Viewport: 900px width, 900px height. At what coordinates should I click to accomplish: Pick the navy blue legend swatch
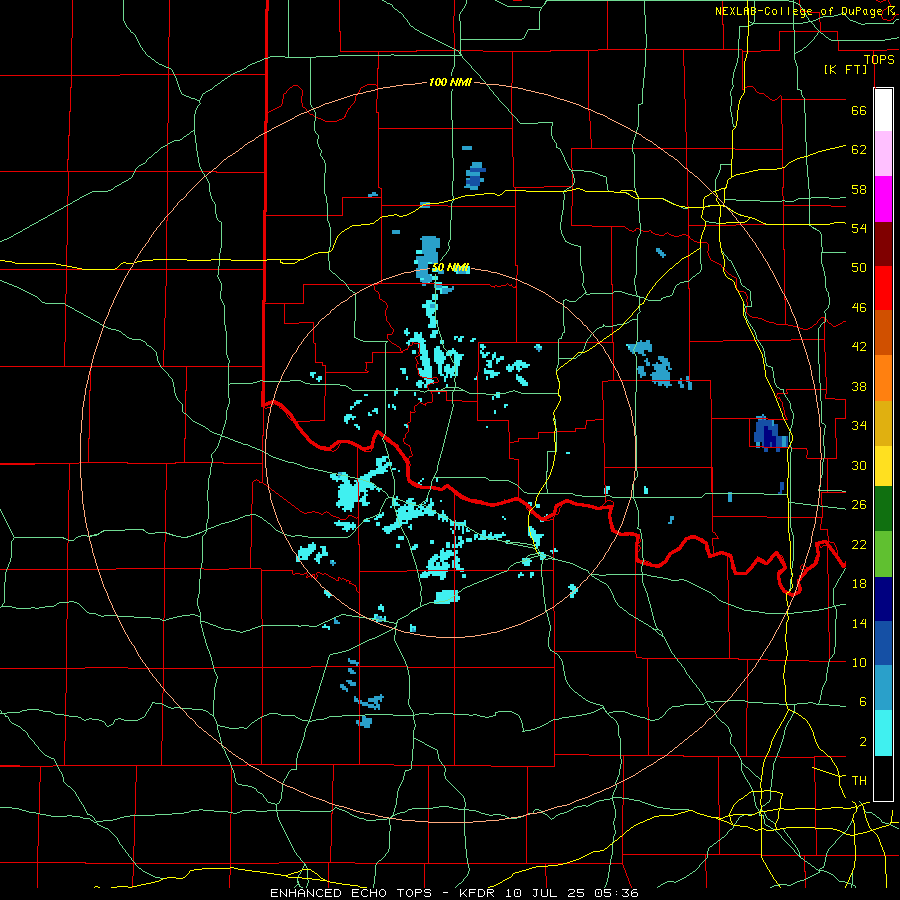tap(883, 599)
